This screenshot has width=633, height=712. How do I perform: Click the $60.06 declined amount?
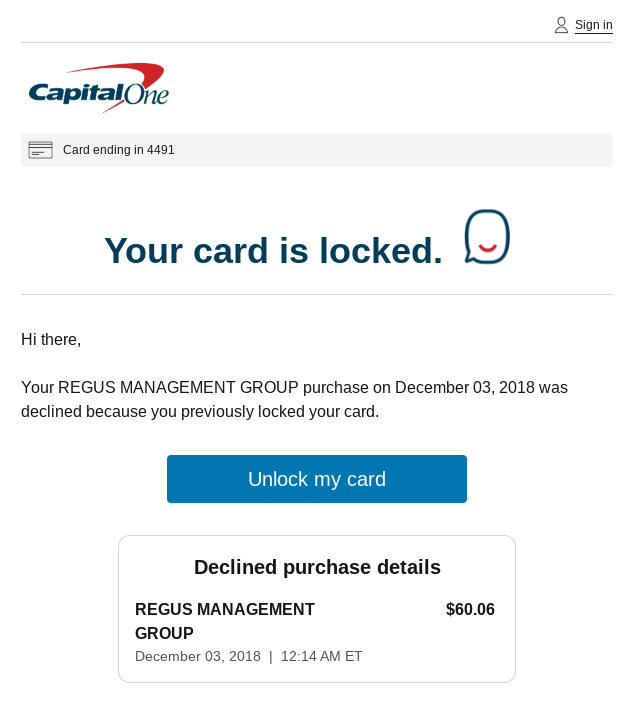470,609
